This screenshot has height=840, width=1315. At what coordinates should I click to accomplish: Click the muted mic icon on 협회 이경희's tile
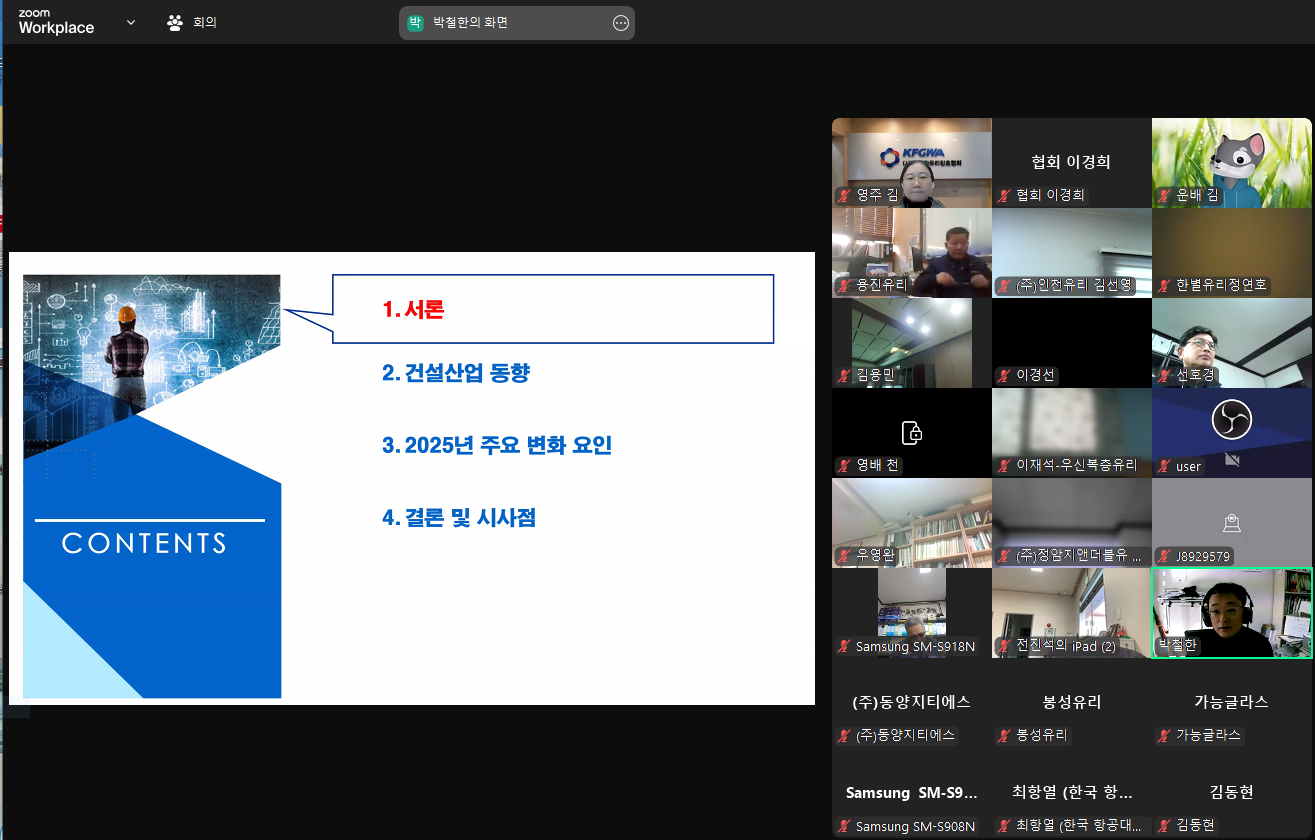tap(1004, 196)
